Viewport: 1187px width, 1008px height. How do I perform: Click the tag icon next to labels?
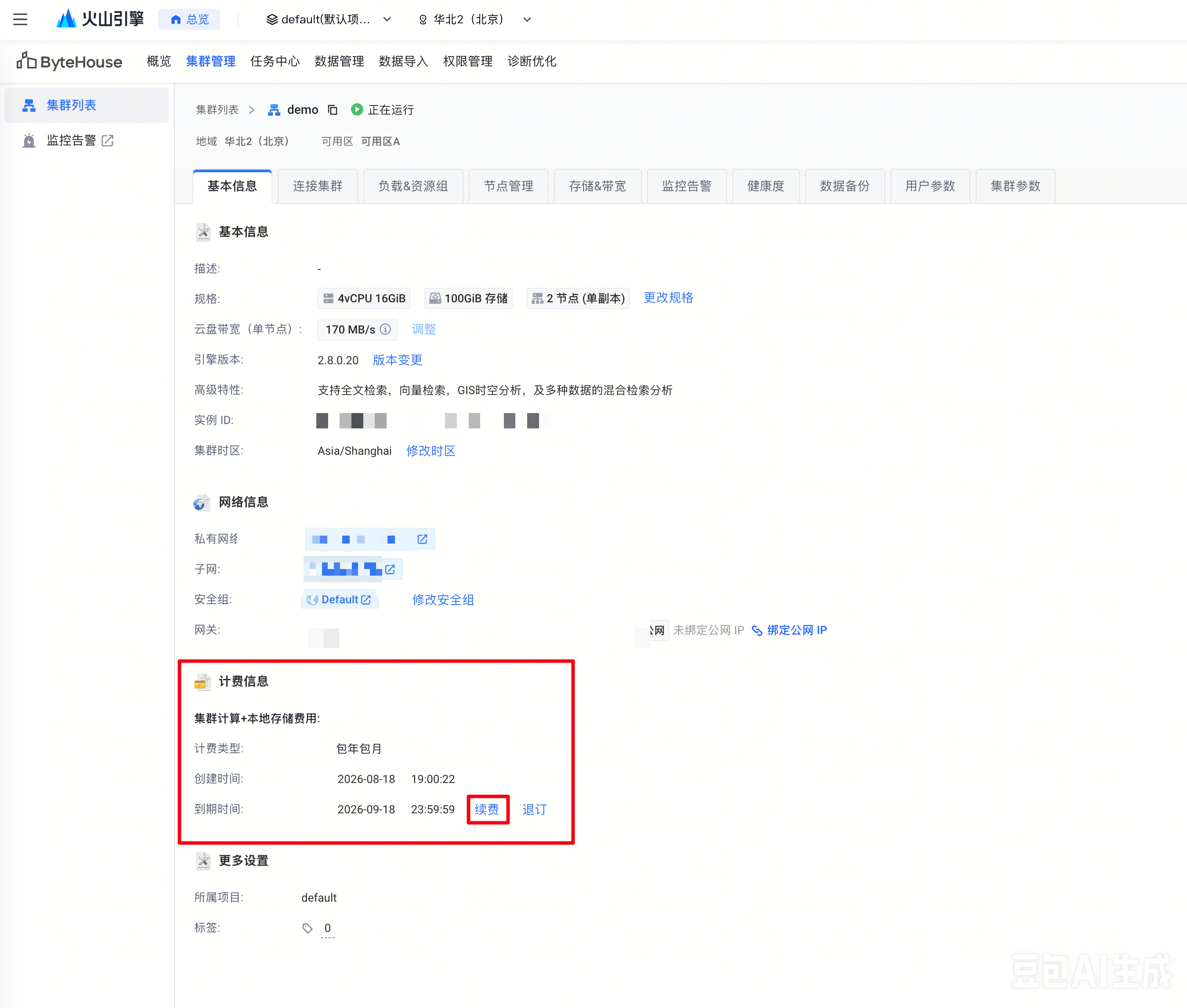(308, 928)
